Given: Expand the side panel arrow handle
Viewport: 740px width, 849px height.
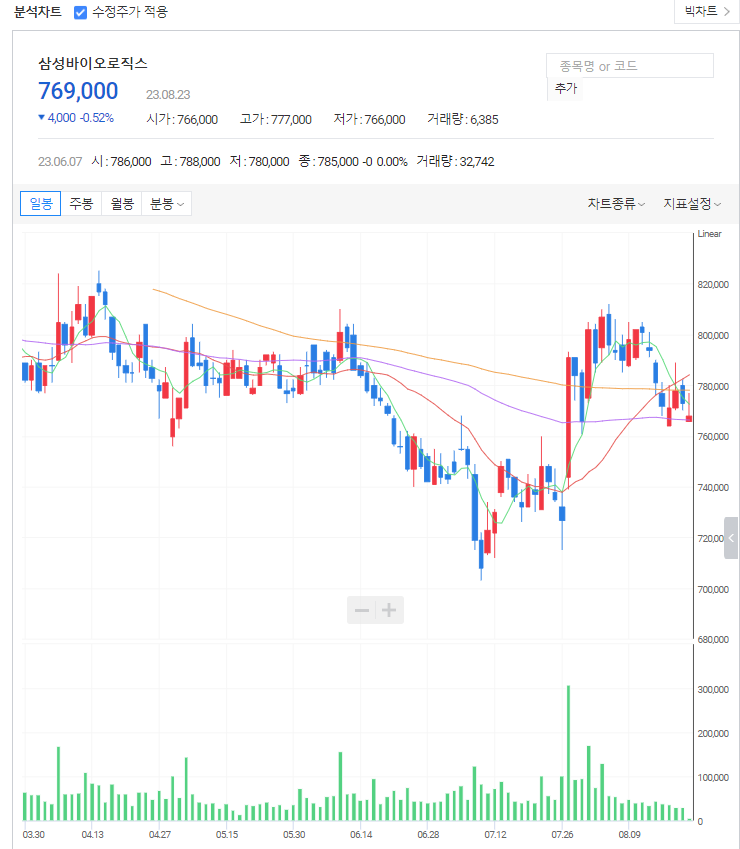Looking at the screenshot, I should 731,538.
